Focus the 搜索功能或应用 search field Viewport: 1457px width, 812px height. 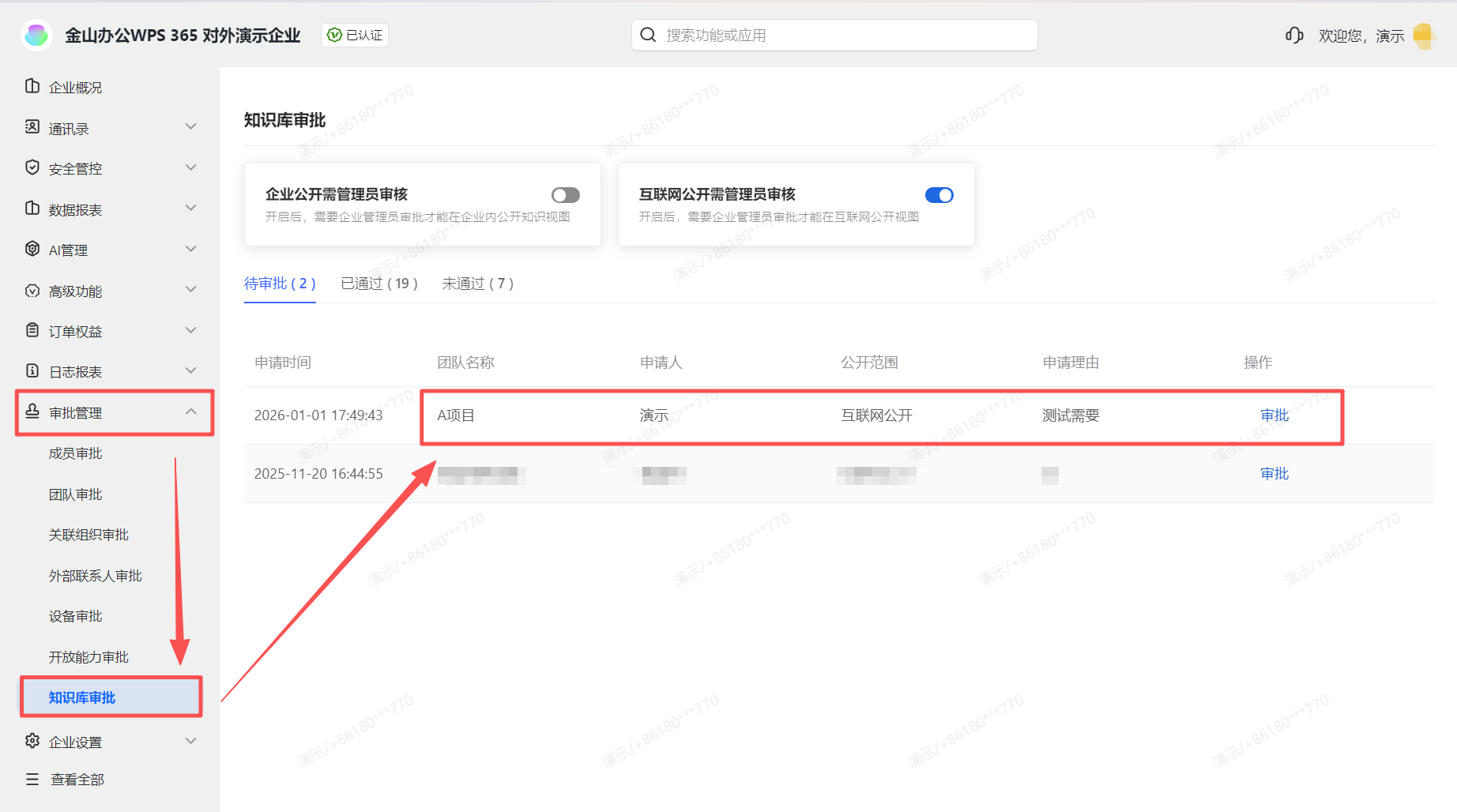[834, 35]
